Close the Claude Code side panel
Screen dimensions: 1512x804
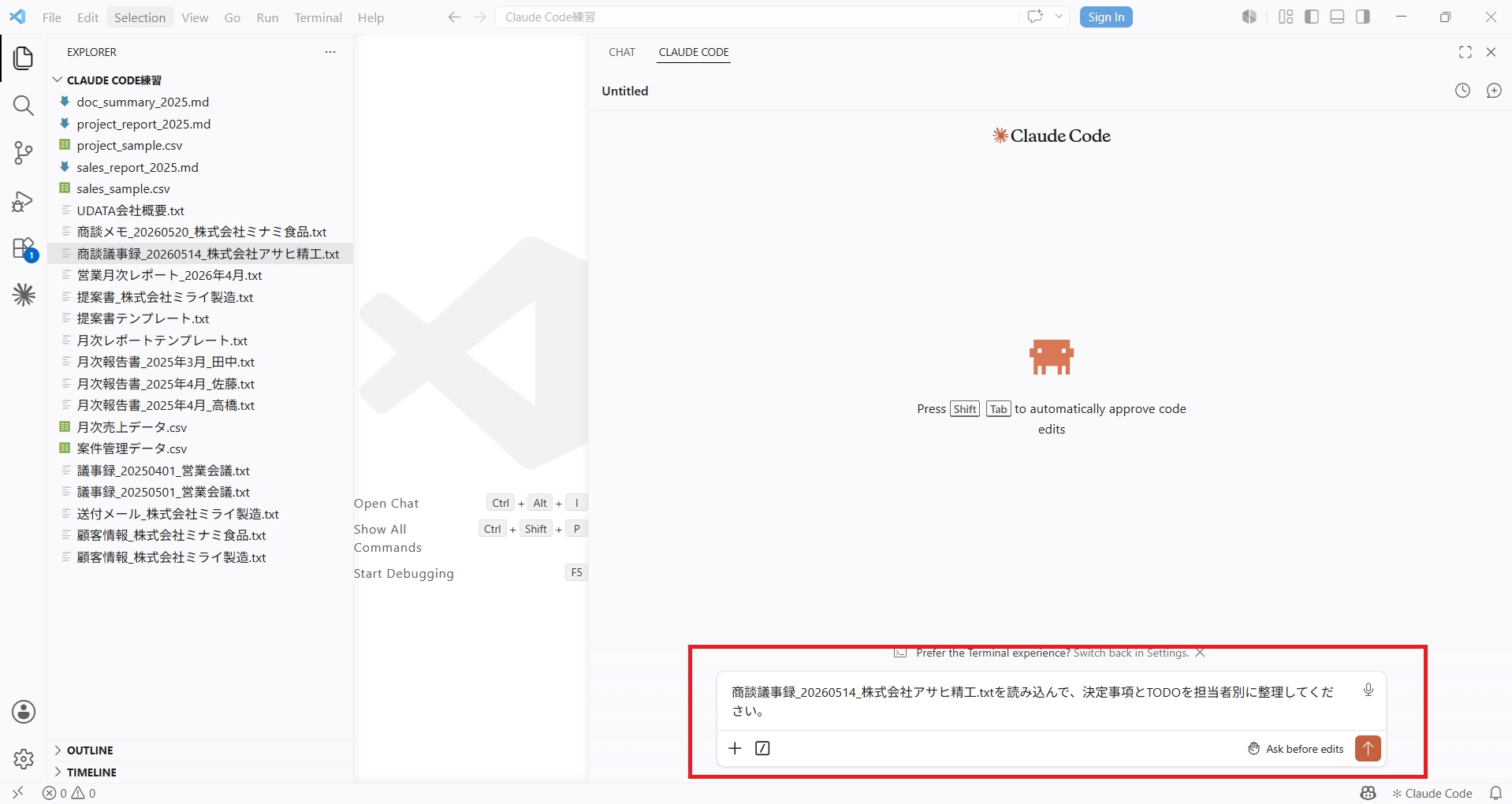click(1491, 52)
